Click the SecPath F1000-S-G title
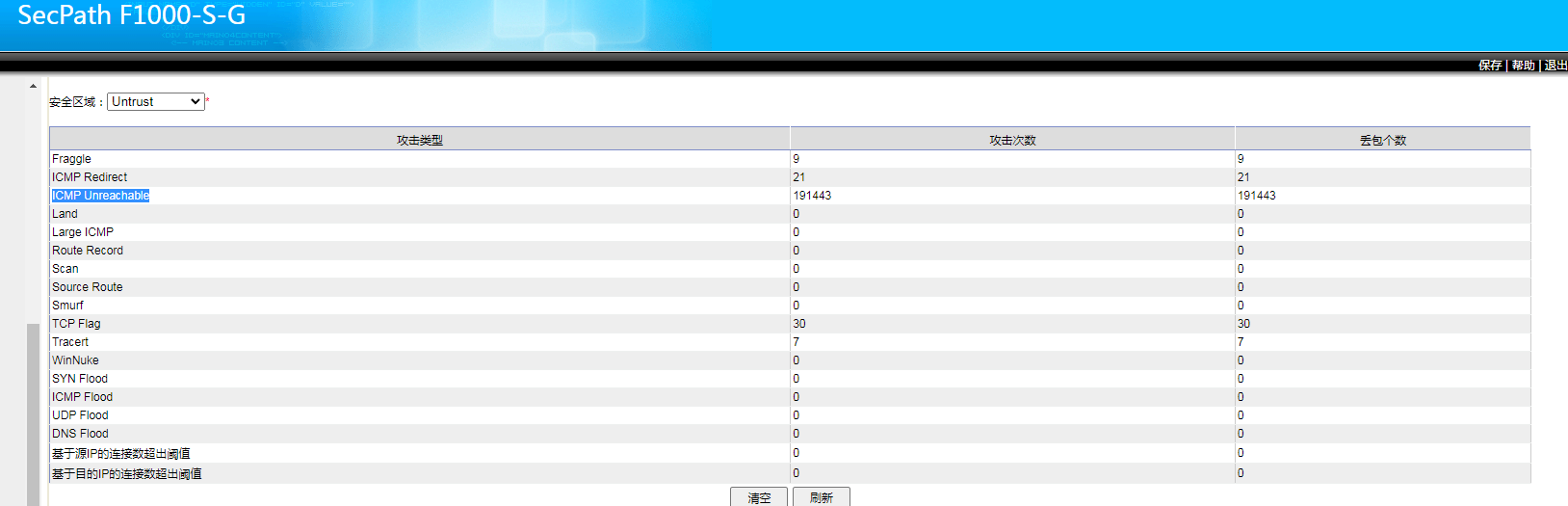1568x506 pixels. (x=132, y=15)
